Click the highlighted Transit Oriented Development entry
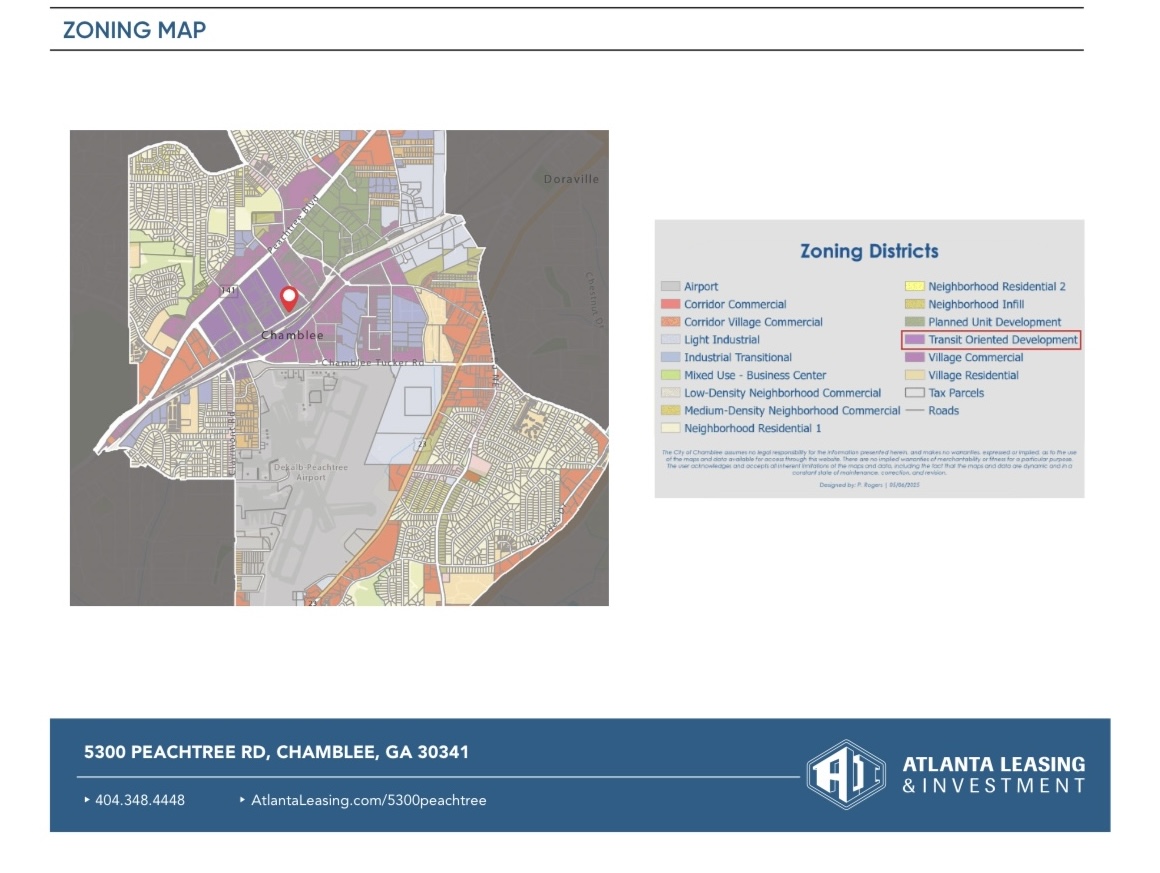Viewport: 1160px width, 873px height. (990, 340)
